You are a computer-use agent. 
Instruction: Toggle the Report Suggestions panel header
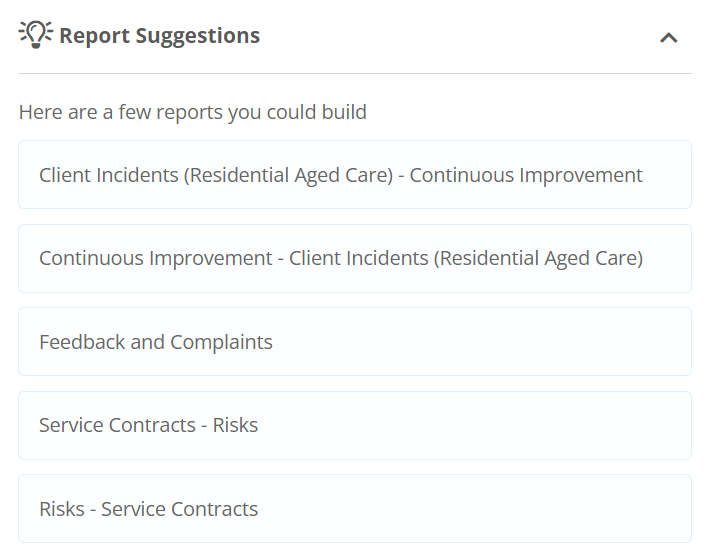(355, 36)
